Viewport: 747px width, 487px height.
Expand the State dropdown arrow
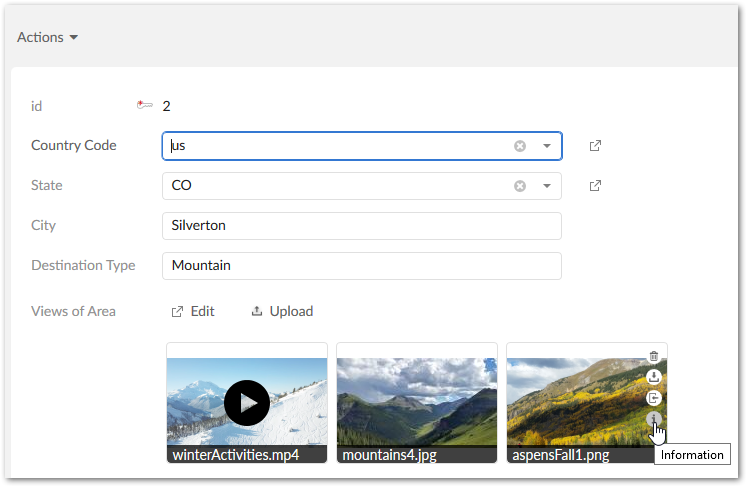click(547, 186)
